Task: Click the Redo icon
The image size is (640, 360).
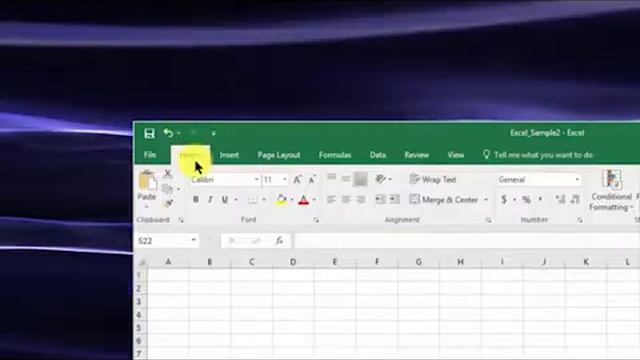Action: tap(195, 133)
